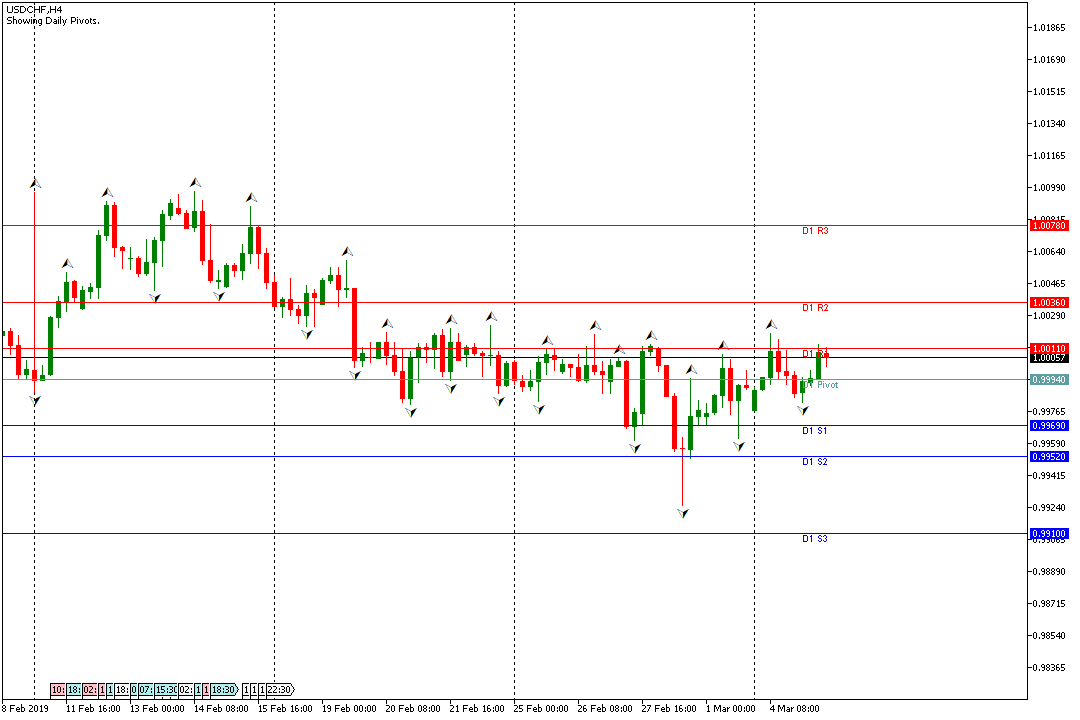Click the cyan "18:30" event marker

(224, 690)
